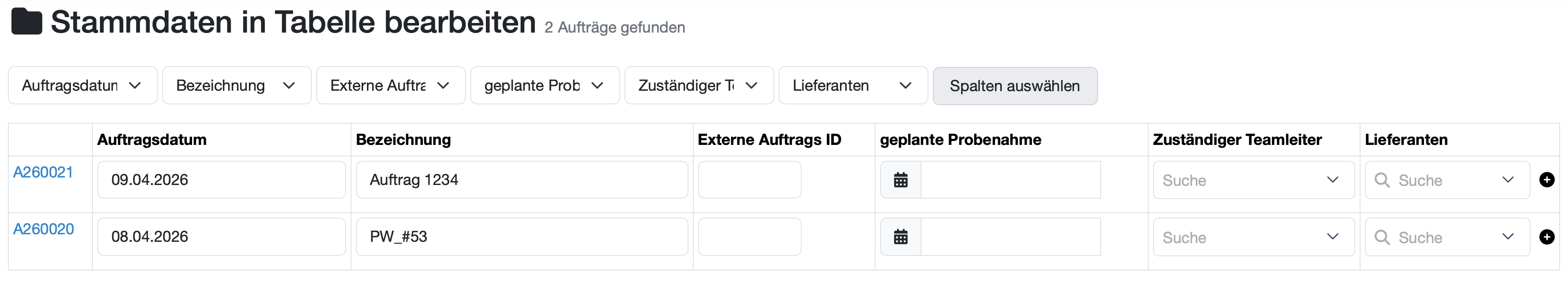
Task: Open calendar picker for order A260020
Action: pyautogui.click(x=900, y=237)
